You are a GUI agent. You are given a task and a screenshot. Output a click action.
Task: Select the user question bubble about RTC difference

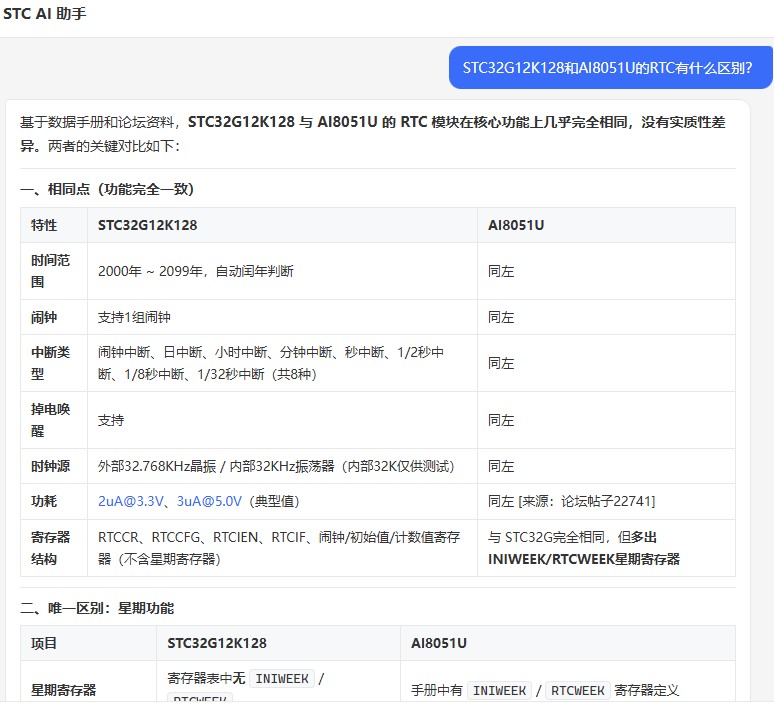[x=611, y=68]
